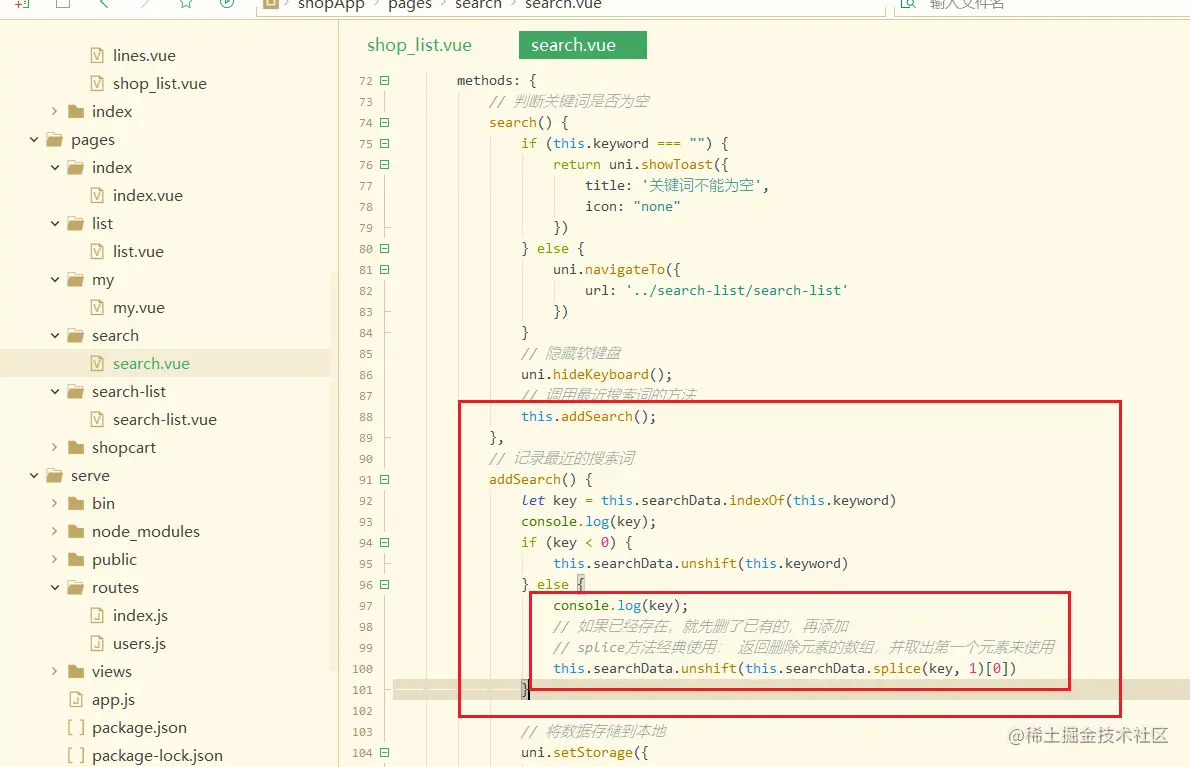Click the file icon beside index.js
Viewport: 1190px width, 767px height.
pyautogui.click(x=97, y=616)
